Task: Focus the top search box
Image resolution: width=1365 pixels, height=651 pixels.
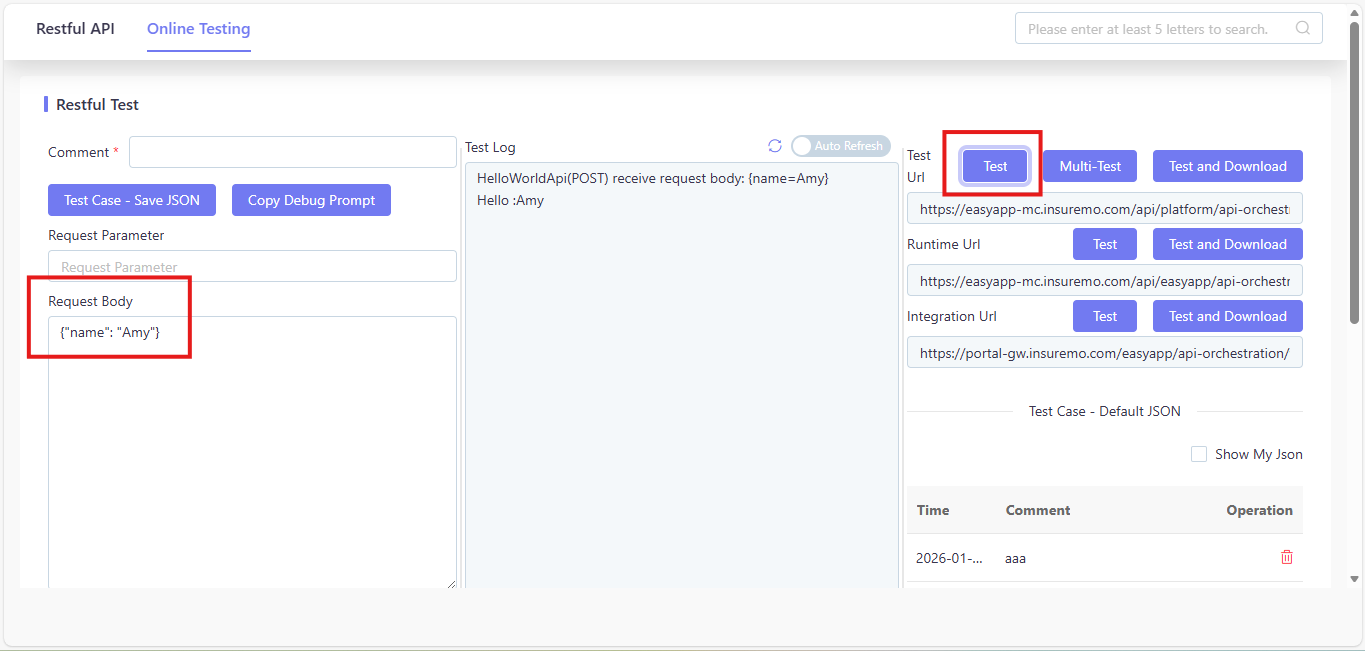Action: tap(1168, 28)
